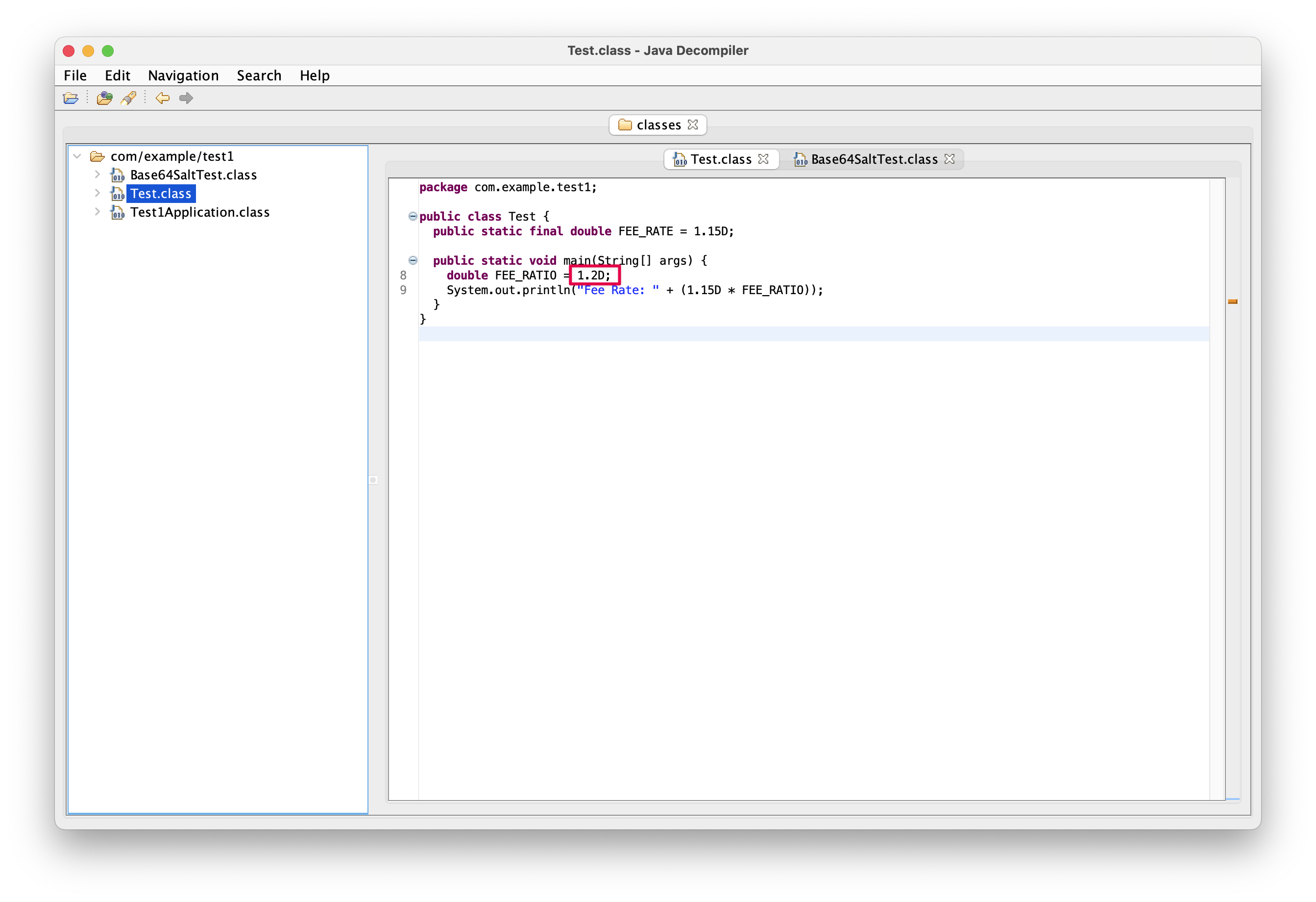Collapse the public class Test fold marker
The image size is (1316, 902).
point(413,216)
